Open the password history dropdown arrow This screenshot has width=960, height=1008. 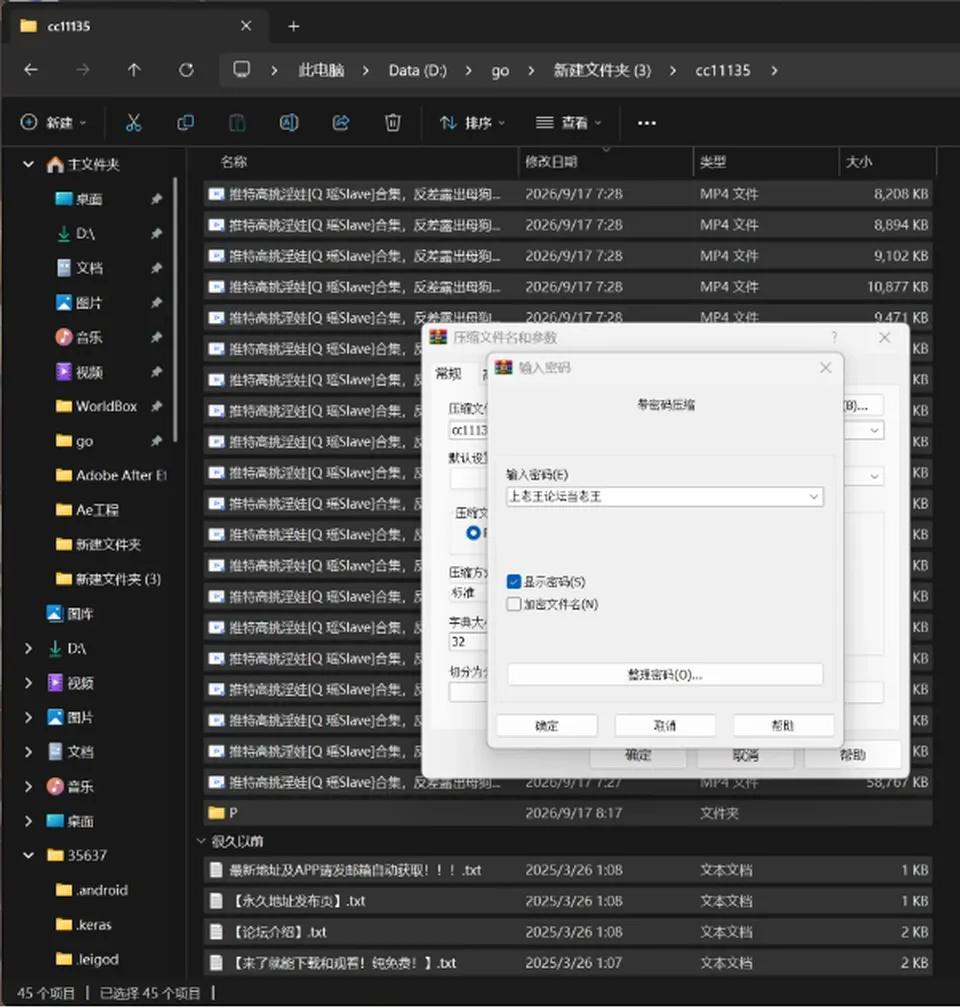pos(813,497)
